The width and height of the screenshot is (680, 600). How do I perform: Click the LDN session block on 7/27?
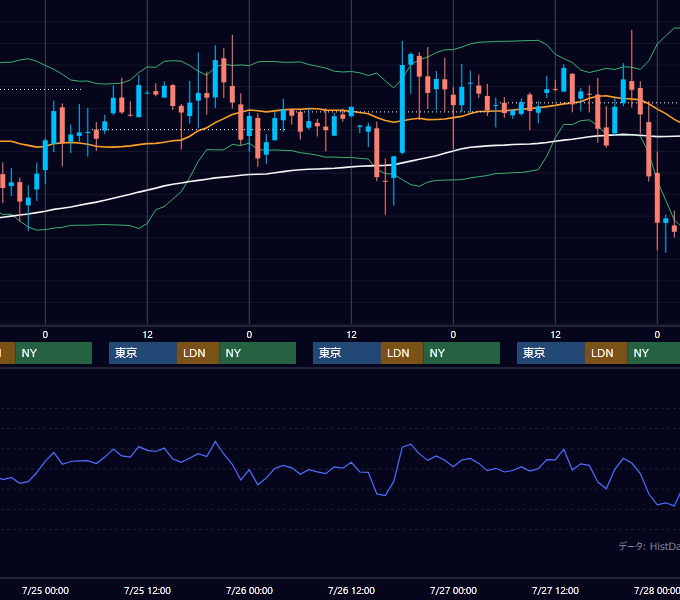[606, 353]
